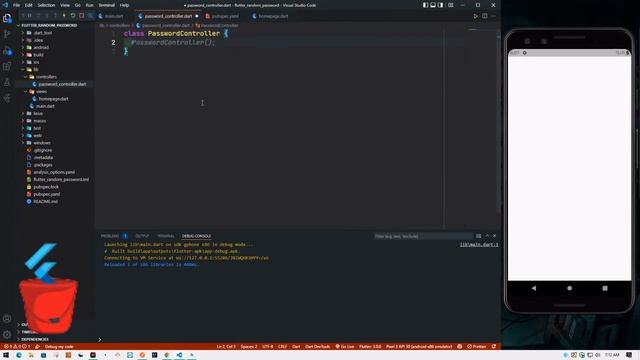This screenshot has width=640, height=360.
Task: Open Selection menu
Action: point(46,5)
